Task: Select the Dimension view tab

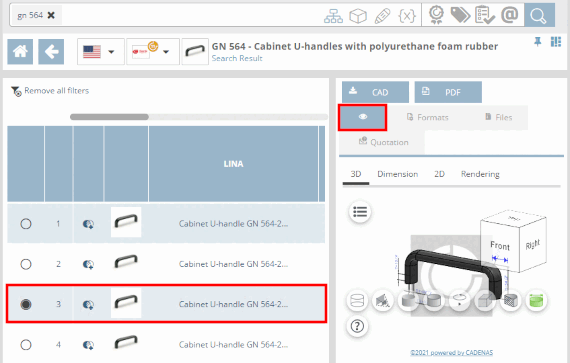Action: coord(398,174)
